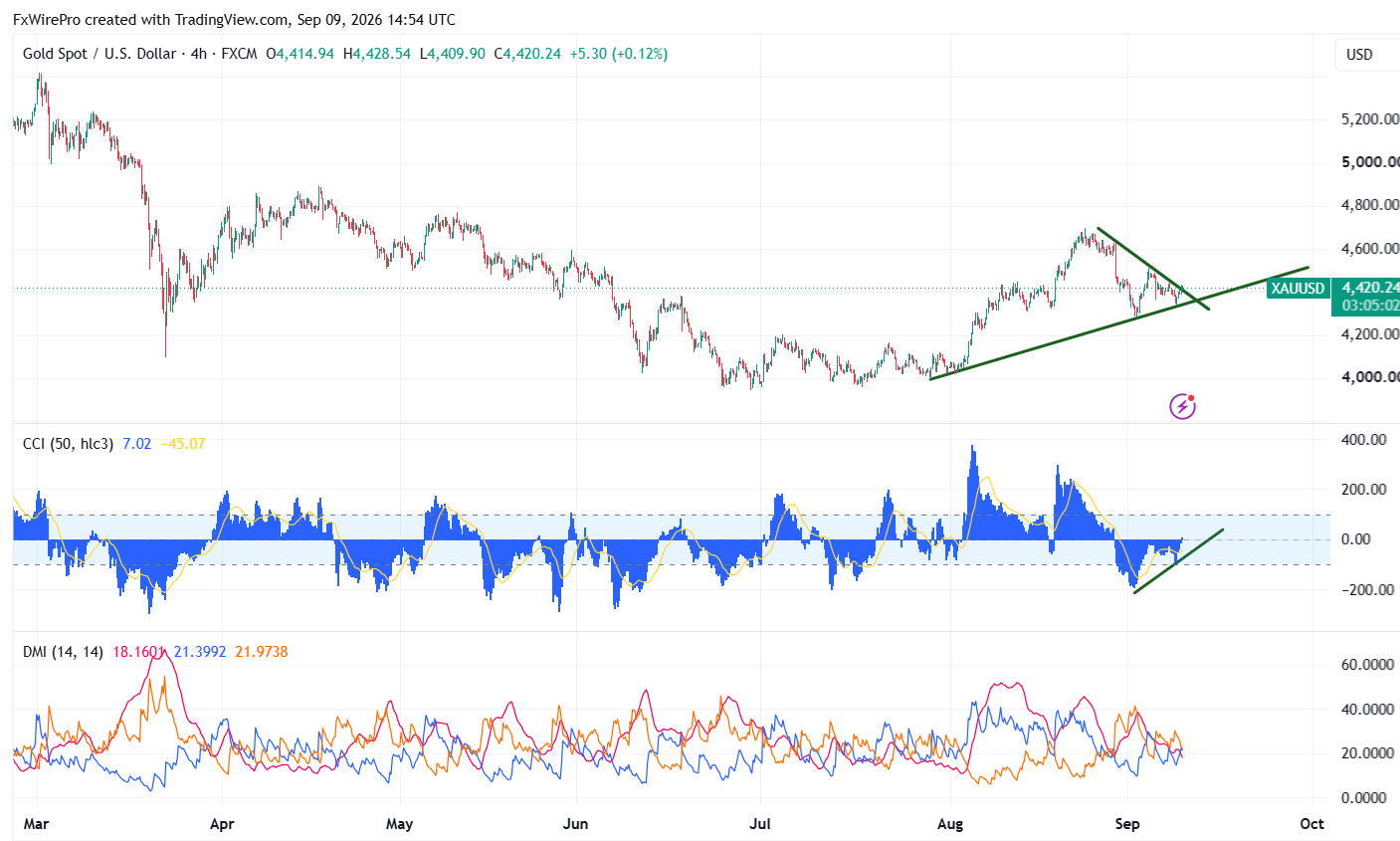
Task: Click the 4h timeframe in the chart title
Action: point(199,54)
